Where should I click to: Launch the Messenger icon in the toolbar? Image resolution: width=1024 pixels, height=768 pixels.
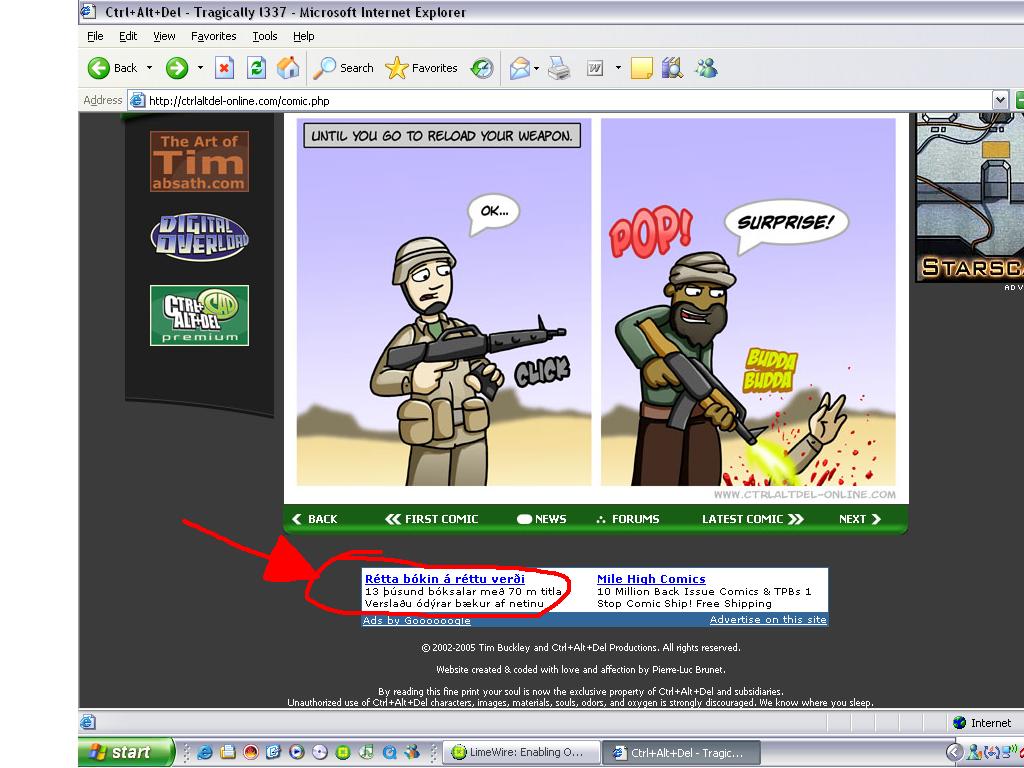(x=706, y=68)
